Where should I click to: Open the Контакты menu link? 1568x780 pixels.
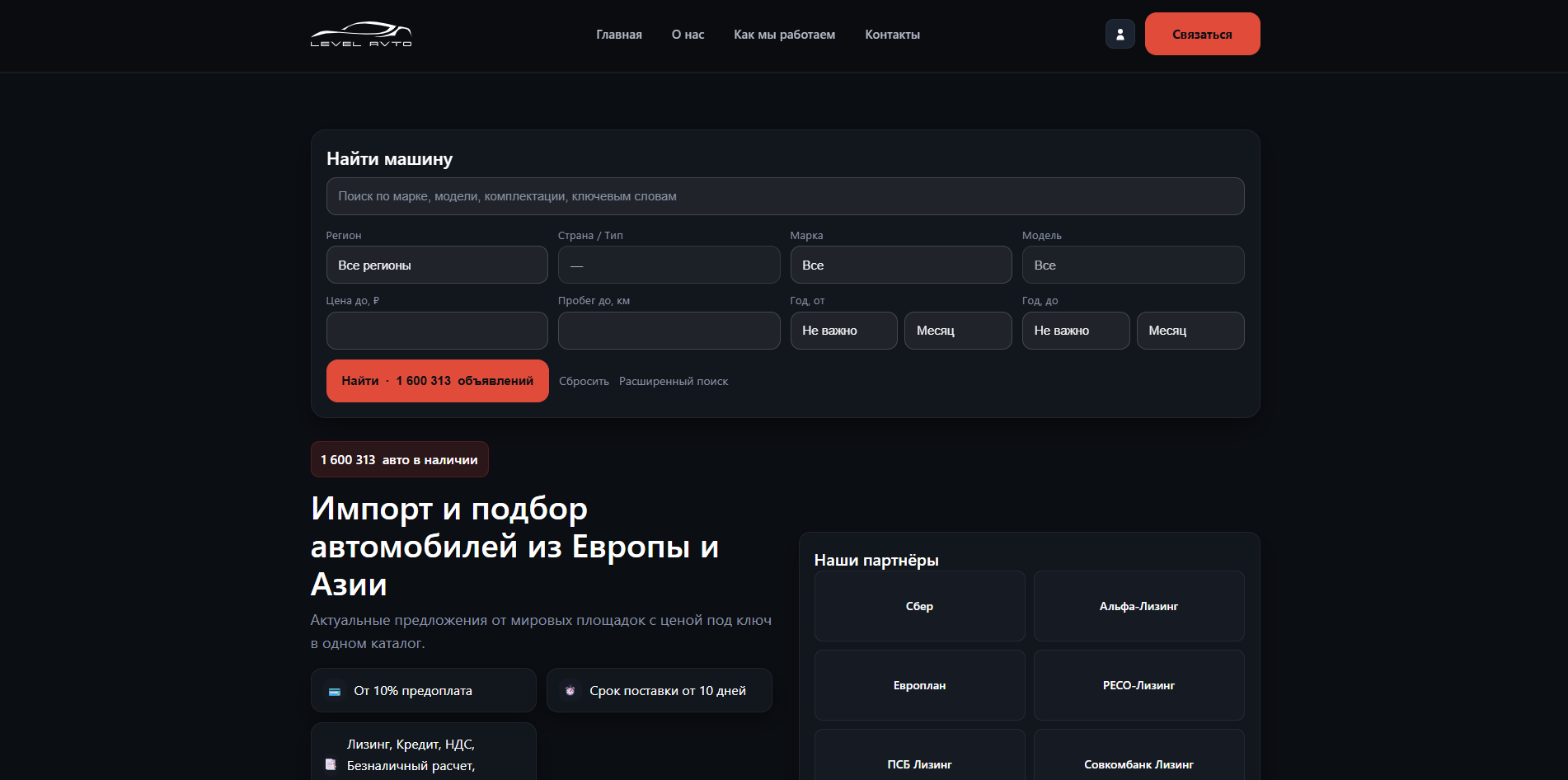coord(892,35)
